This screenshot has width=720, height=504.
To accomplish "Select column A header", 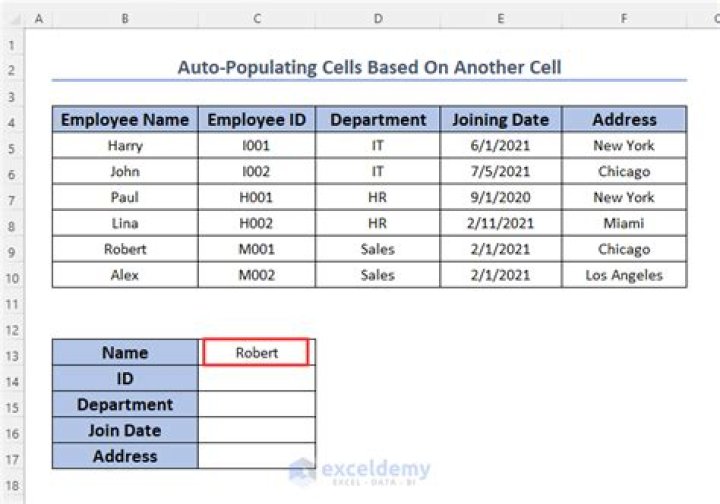I will tap(39, 18).
